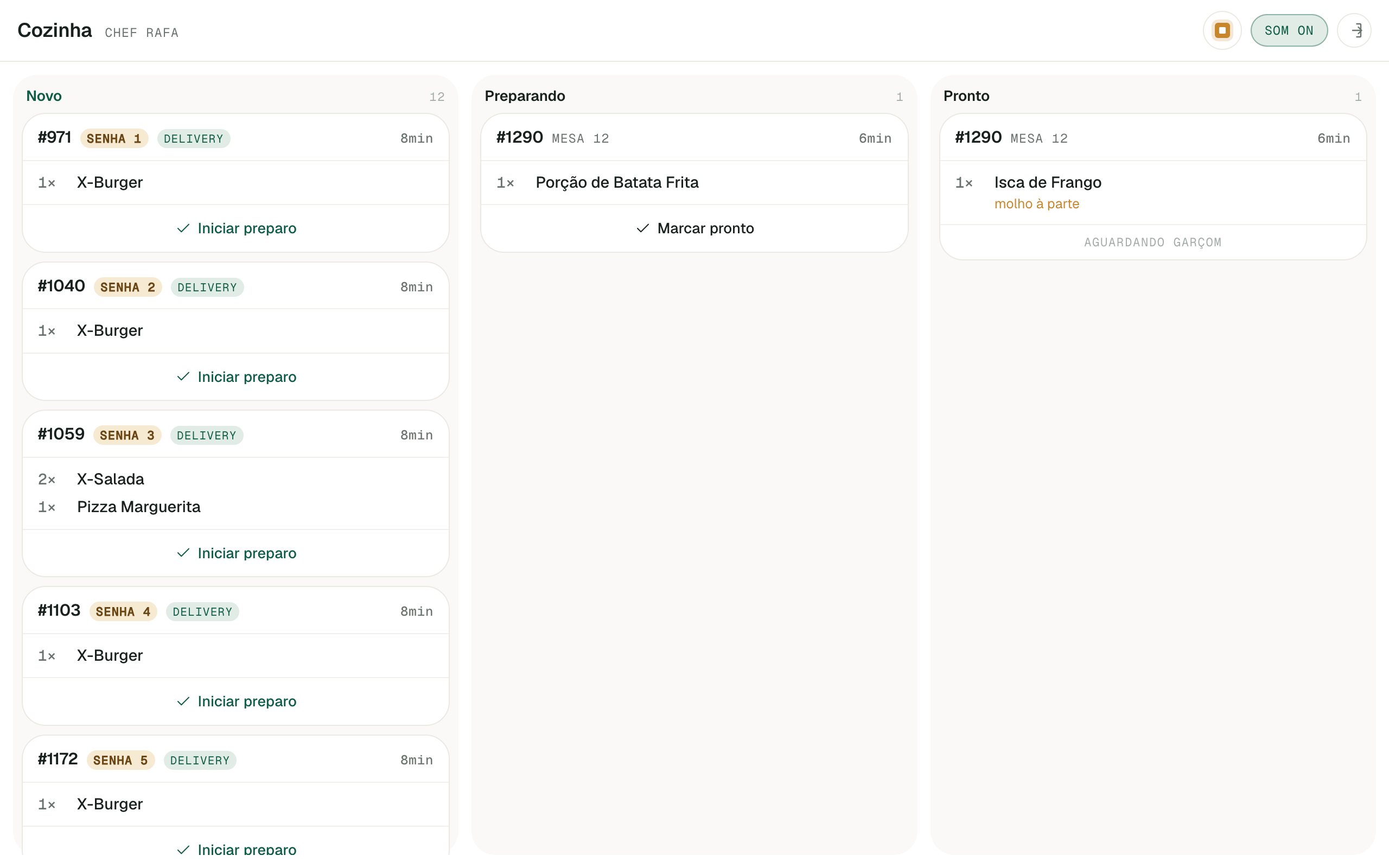Screen dimensions: 1389x868
Task: Start preparing order #1059
Action: click(236, 553)
